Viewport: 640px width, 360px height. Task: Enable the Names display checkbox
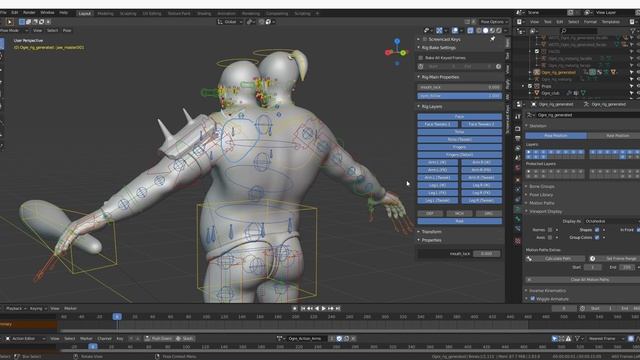coord(550,230)
